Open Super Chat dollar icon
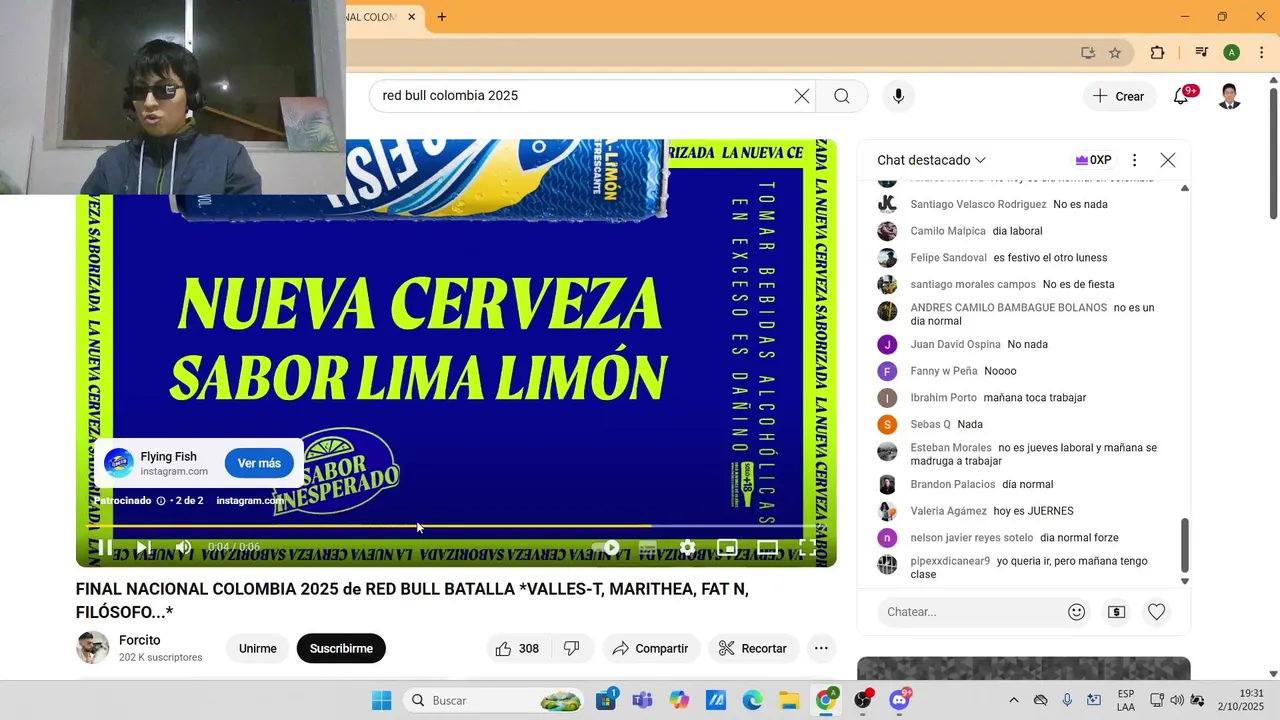1280x720 pixels. click(x=1117, y=612)
